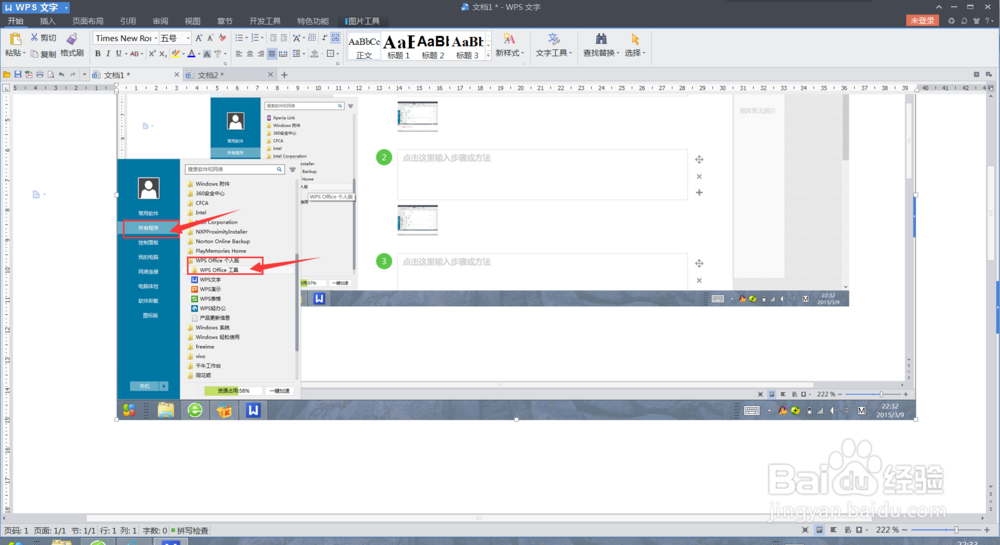Open the Insert (插入) ribbon tab
Screen dimensions: 1000x545
[x=48, y=21]
